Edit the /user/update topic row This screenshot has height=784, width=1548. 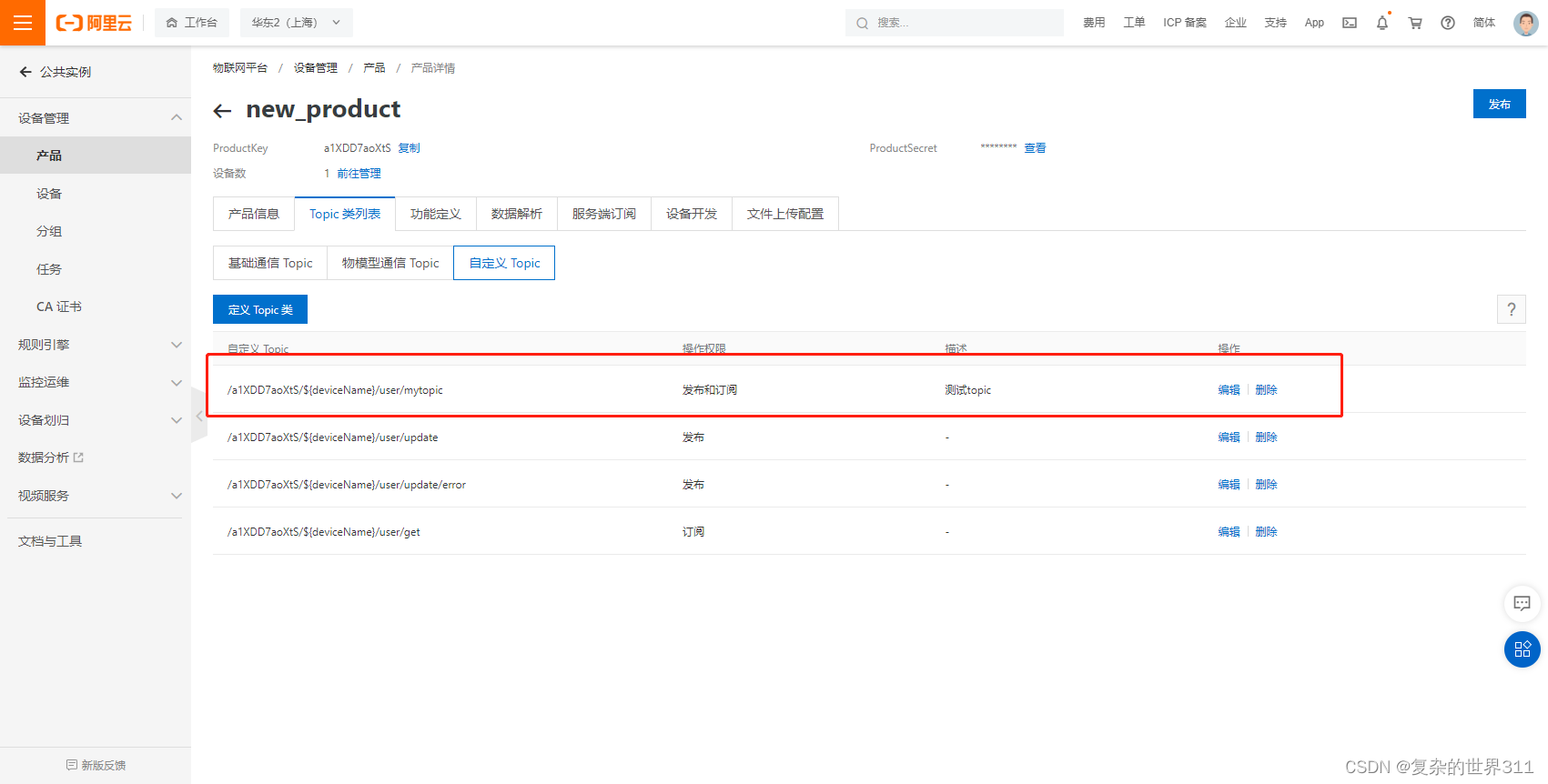(1229, 437)
